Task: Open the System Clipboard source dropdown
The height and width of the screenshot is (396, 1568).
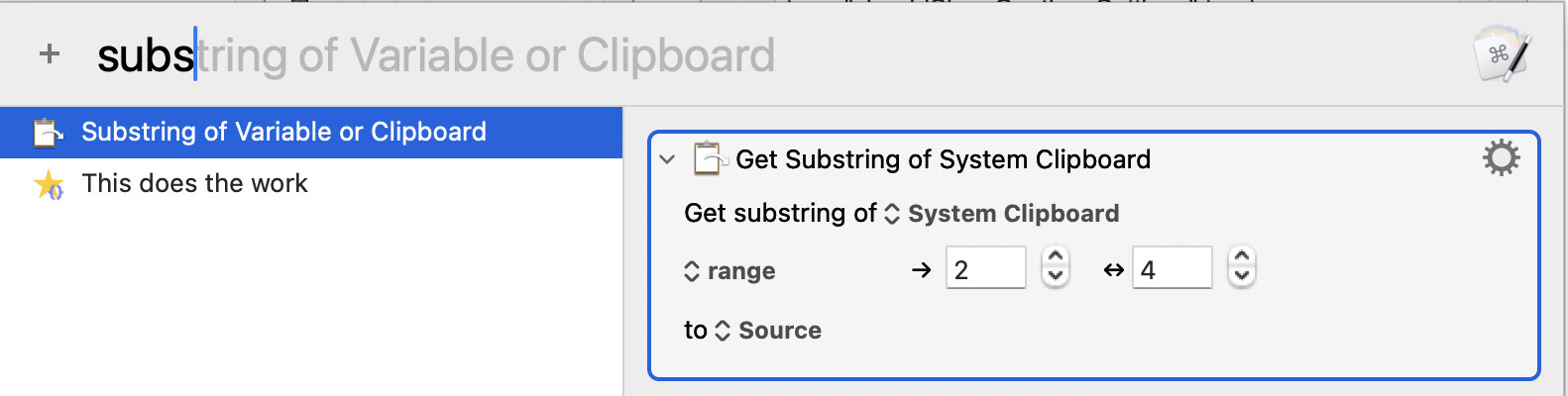Action: point(1001,214)
